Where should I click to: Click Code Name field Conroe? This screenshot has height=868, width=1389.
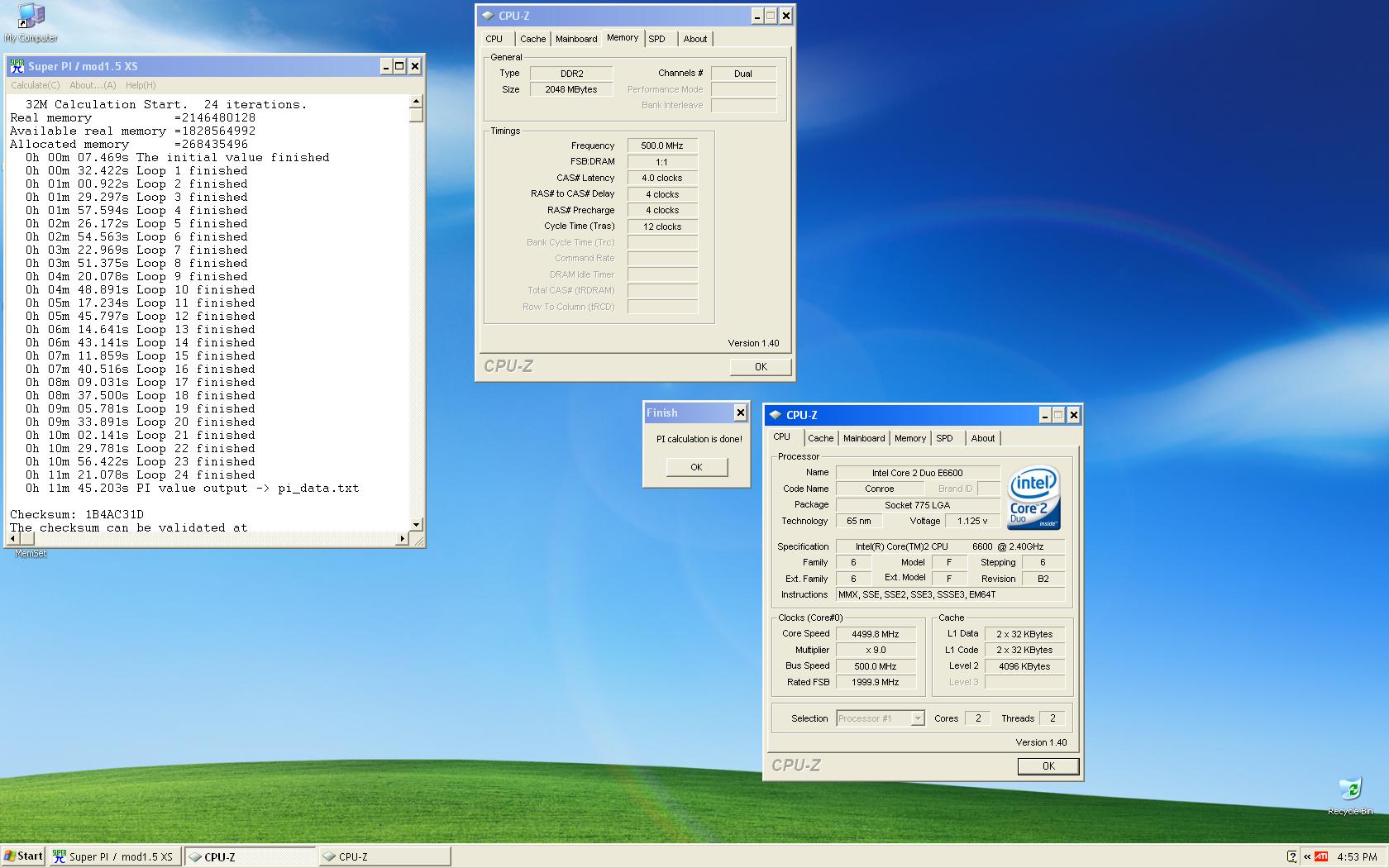(x=880, y=489)
